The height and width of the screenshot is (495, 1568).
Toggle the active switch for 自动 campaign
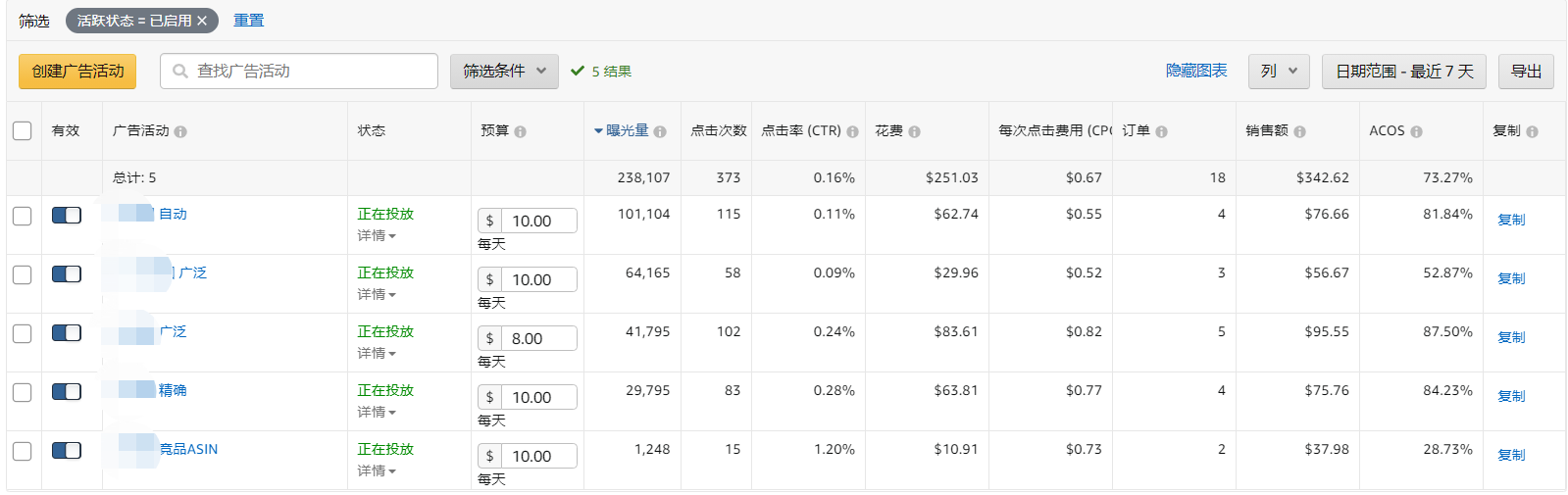pos(67,215)
